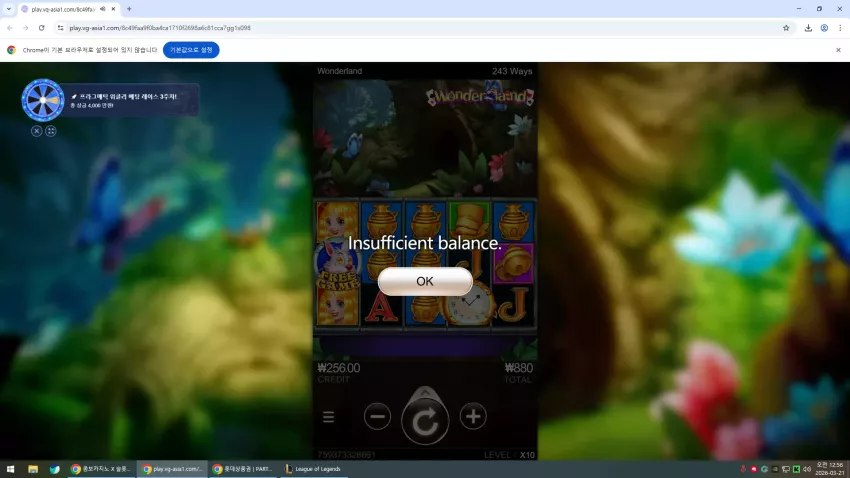Go forward in Chrome navigation
The height and width of the screenshot is (478, 850).
coord(25,28)
